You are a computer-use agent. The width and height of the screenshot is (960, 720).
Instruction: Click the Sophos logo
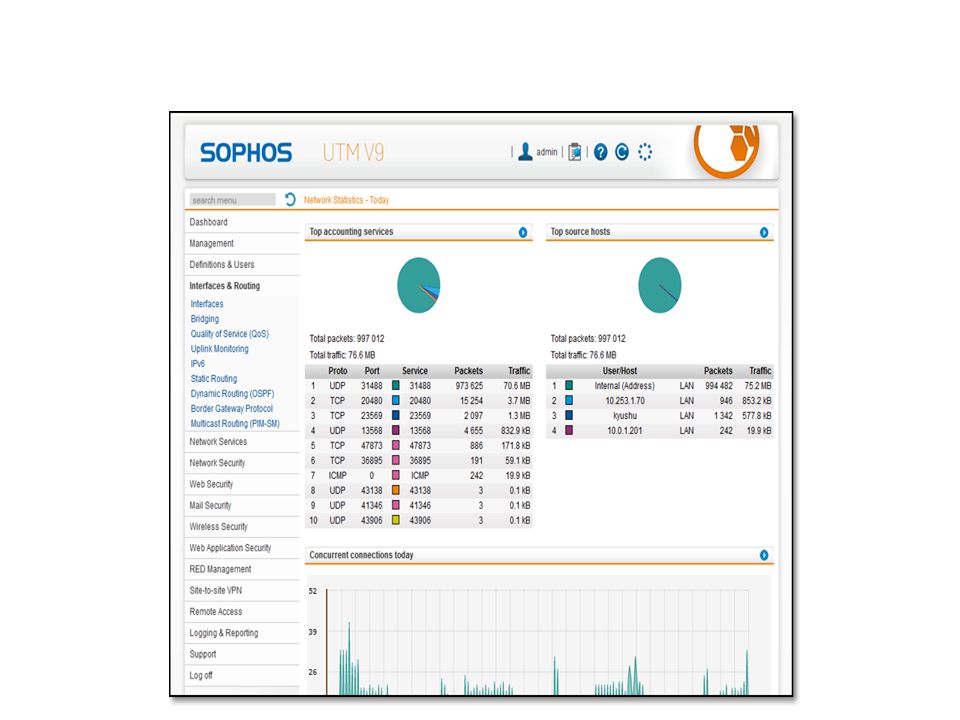[x=246, y=152]
